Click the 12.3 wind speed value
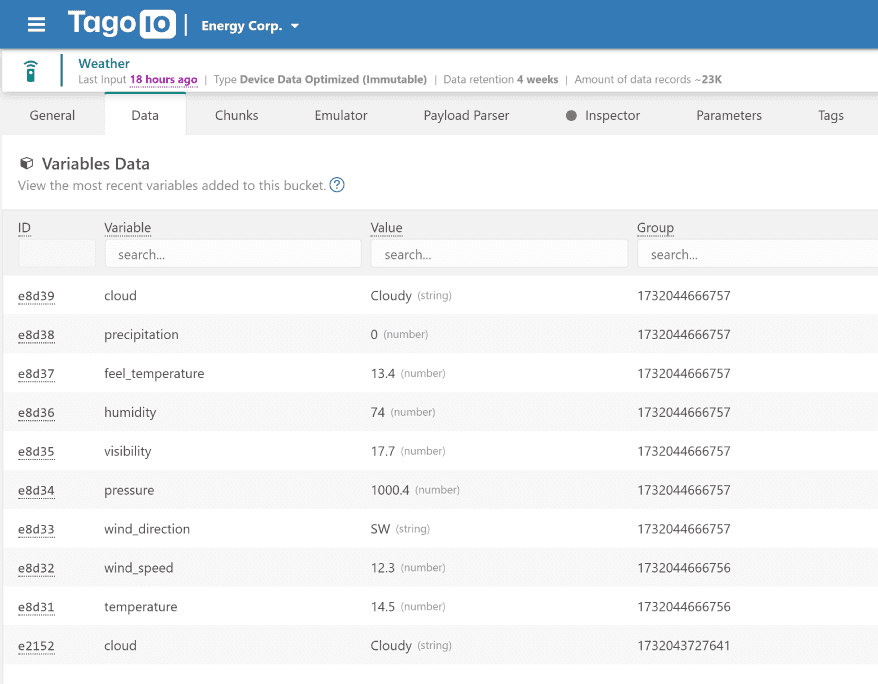The height and width of the screenshot is (684, 878). click(x=382, y=568)
